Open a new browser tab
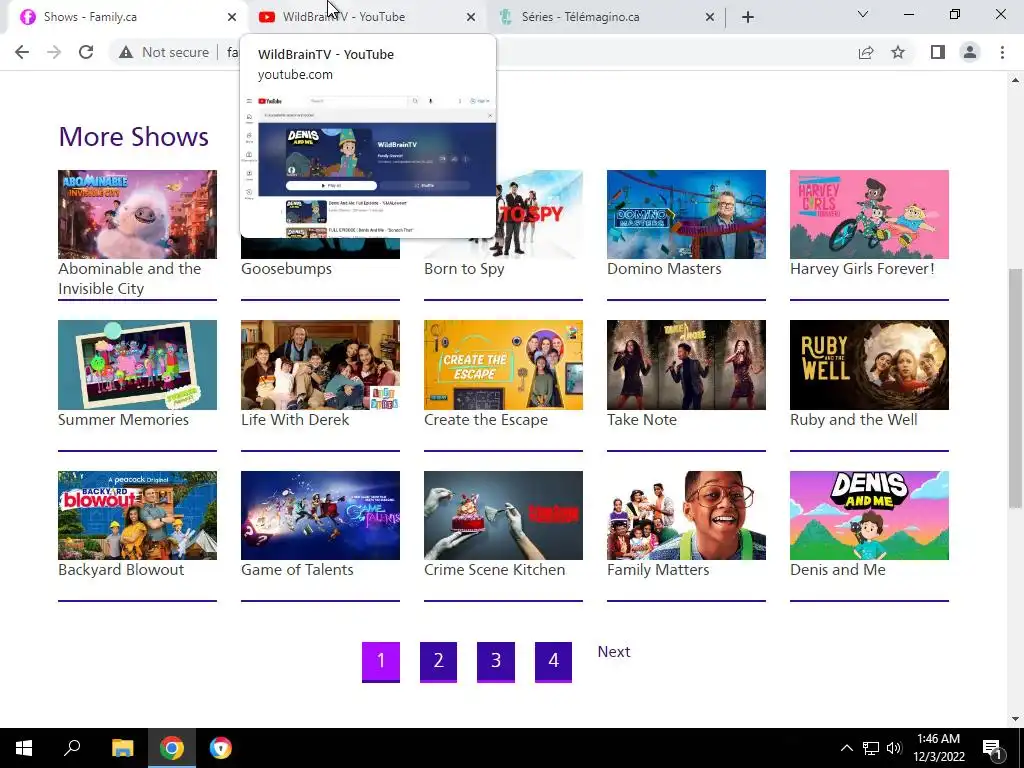The width and height of the screenshot is (1024, 768). point(748,17)
